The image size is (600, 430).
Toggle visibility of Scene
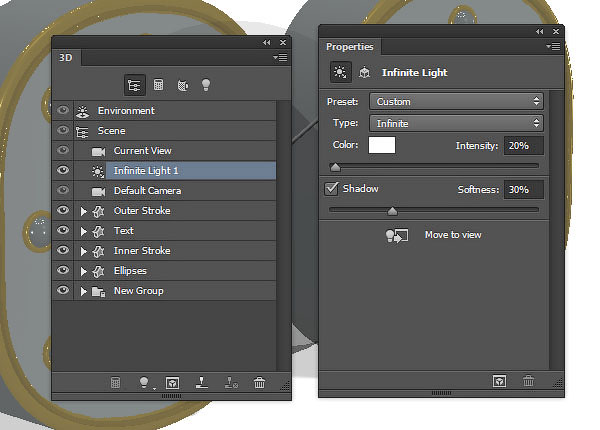point(63,130)
